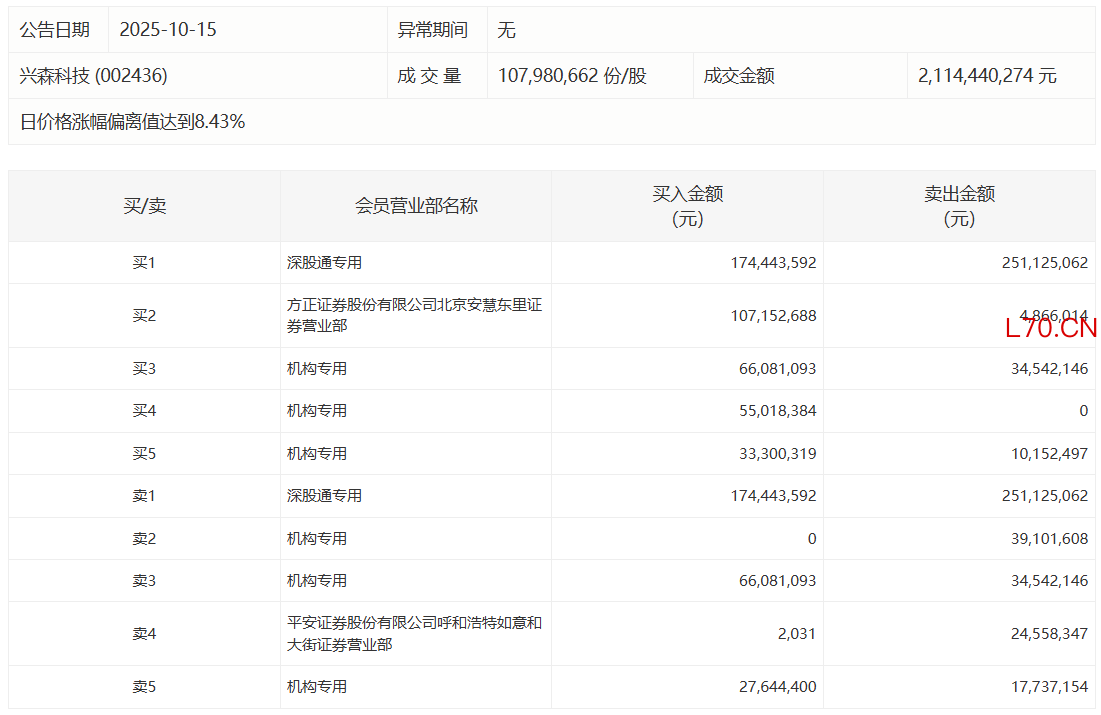
Task: Select the 成交量 value 107,980,662 份/股
Action: (x=572, y=76)
